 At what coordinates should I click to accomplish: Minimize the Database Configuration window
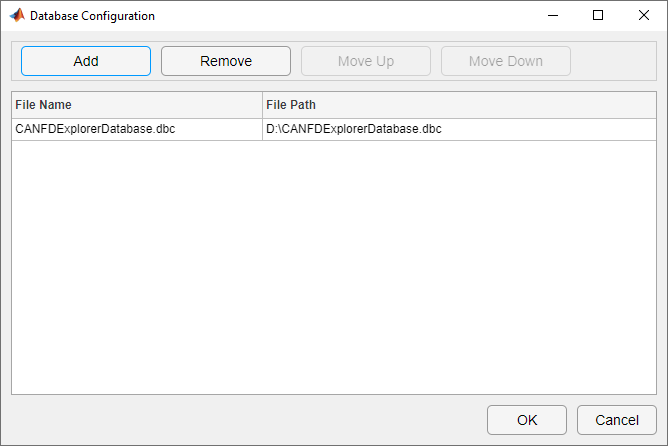(x=552, y=16)
